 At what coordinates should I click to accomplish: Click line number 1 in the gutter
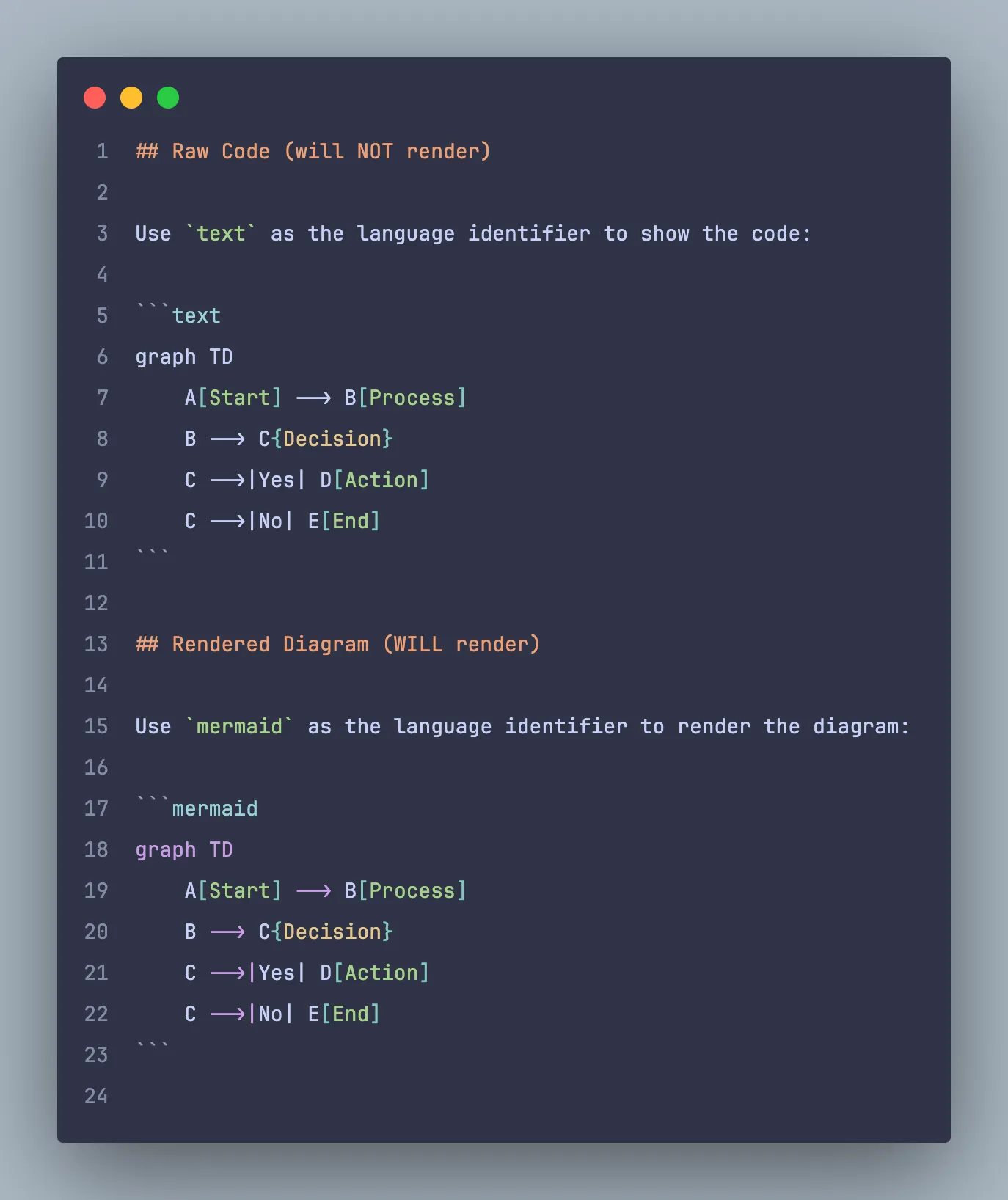[x=101, y=151]
